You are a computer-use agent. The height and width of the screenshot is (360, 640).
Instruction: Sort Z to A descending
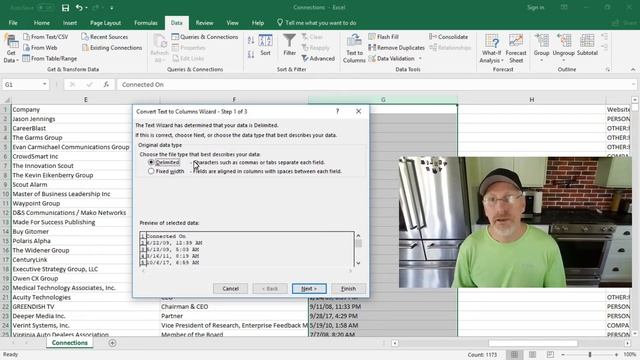[x=251, y=55]
